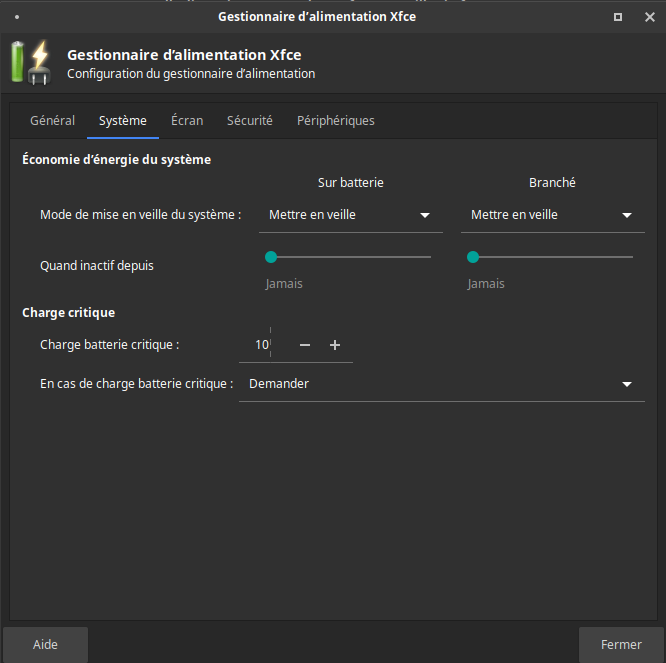Click the dropdown arrow next to Demander
The height and width of the screenshot is (663, 666).
click(626, 384)
